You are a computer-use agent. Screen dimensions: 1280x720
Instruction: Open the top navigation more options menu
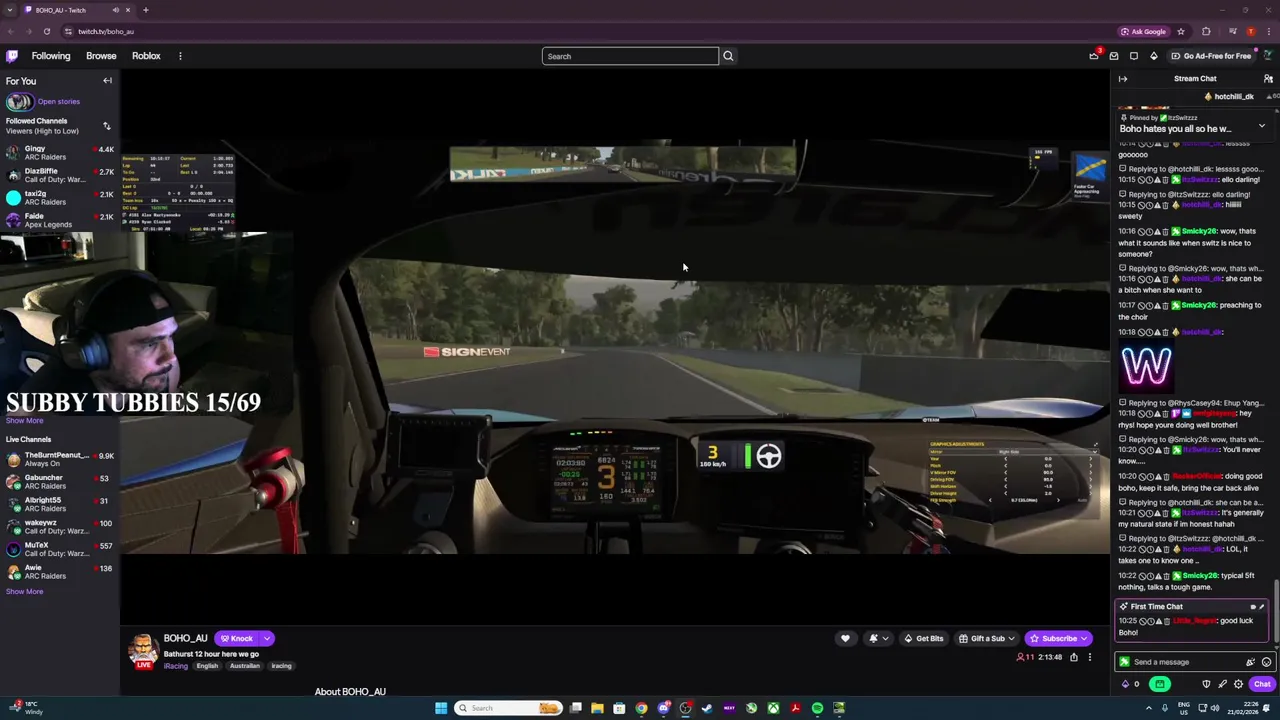[x=180, y=56]
